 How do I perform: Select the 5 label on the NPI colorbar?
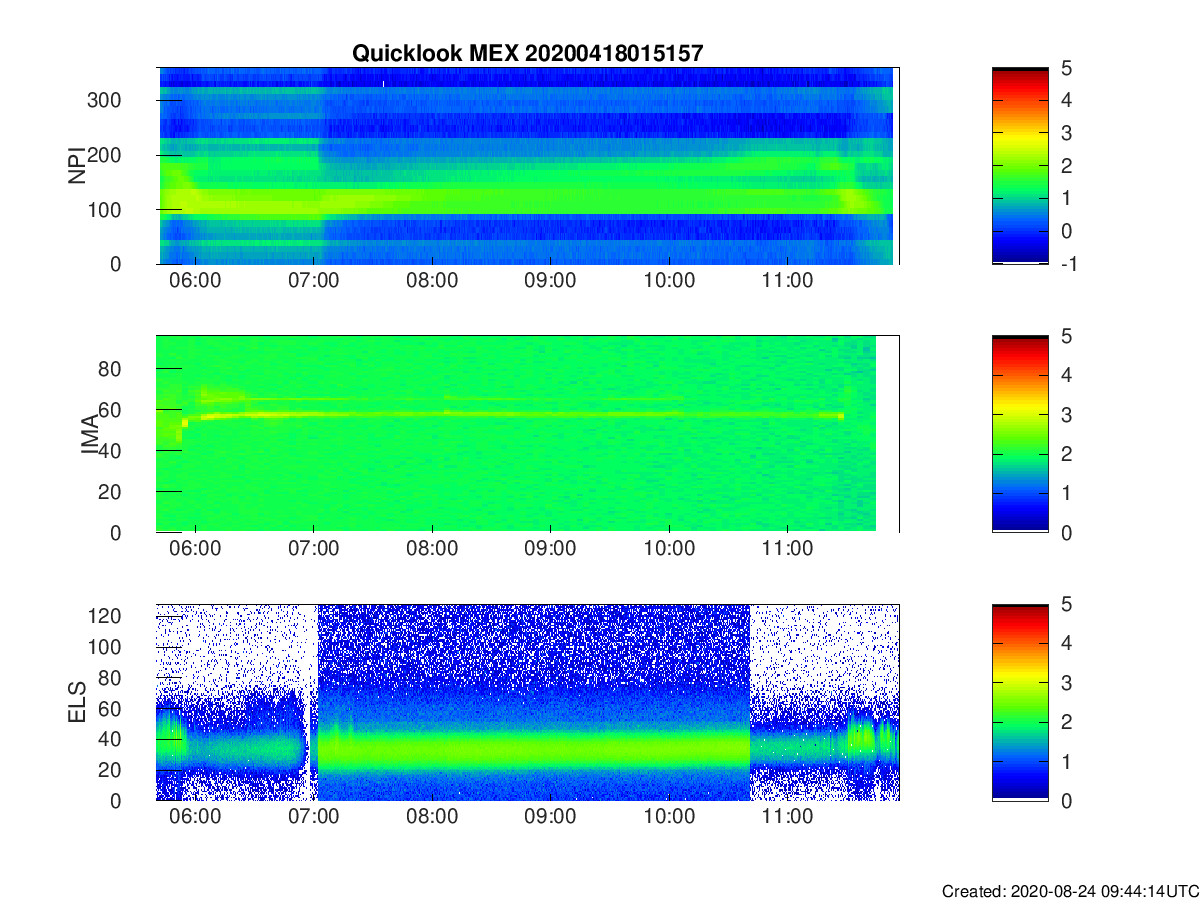click(x=1066, y=68)
